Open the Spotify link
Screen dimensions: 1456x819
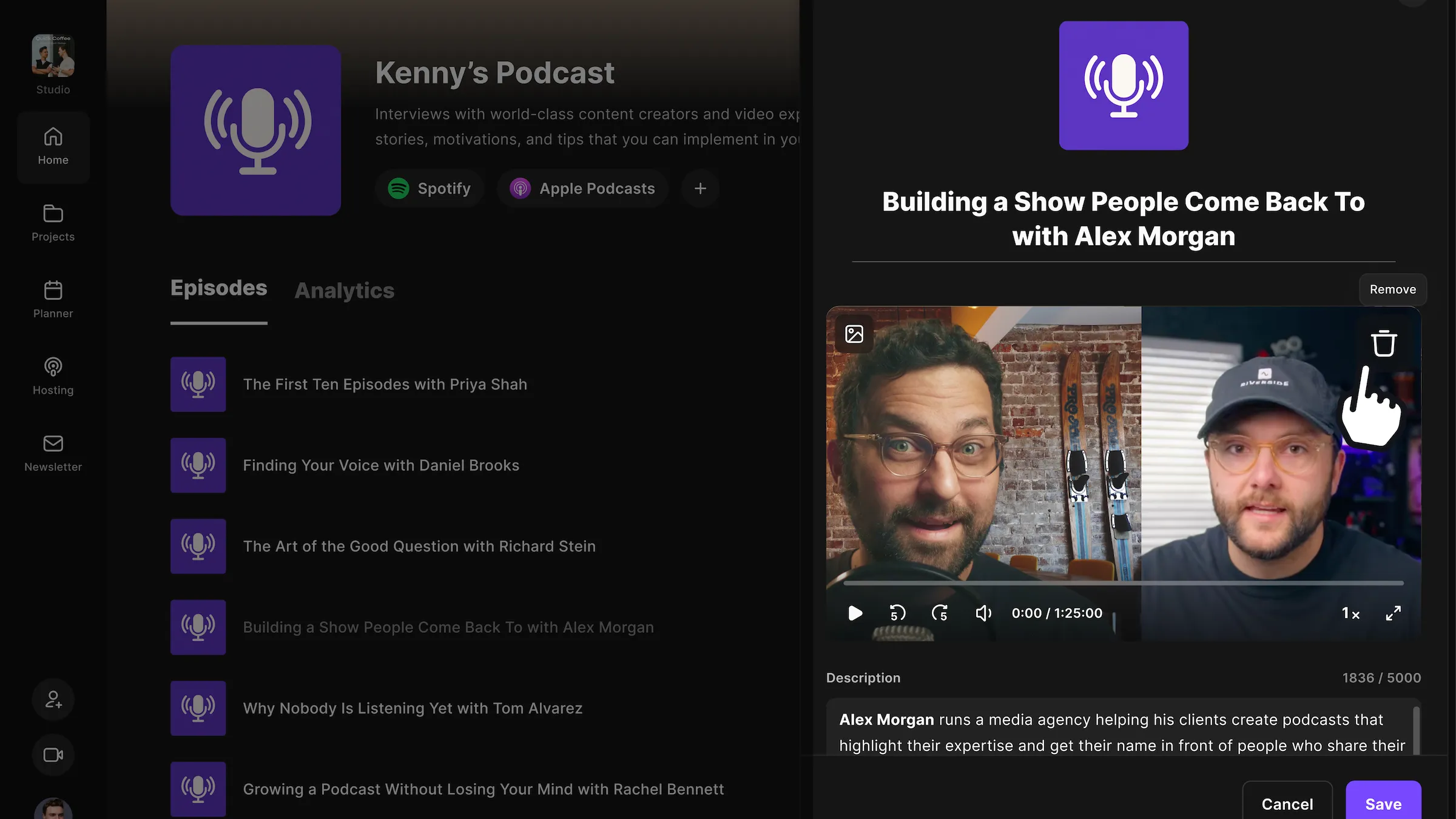430,189
